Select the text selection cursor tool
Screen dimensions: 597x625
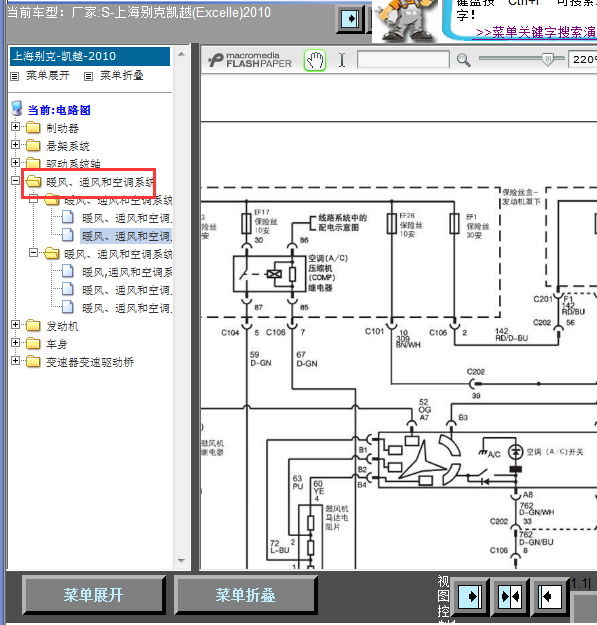pyautogui.click(x=342, y=60)
